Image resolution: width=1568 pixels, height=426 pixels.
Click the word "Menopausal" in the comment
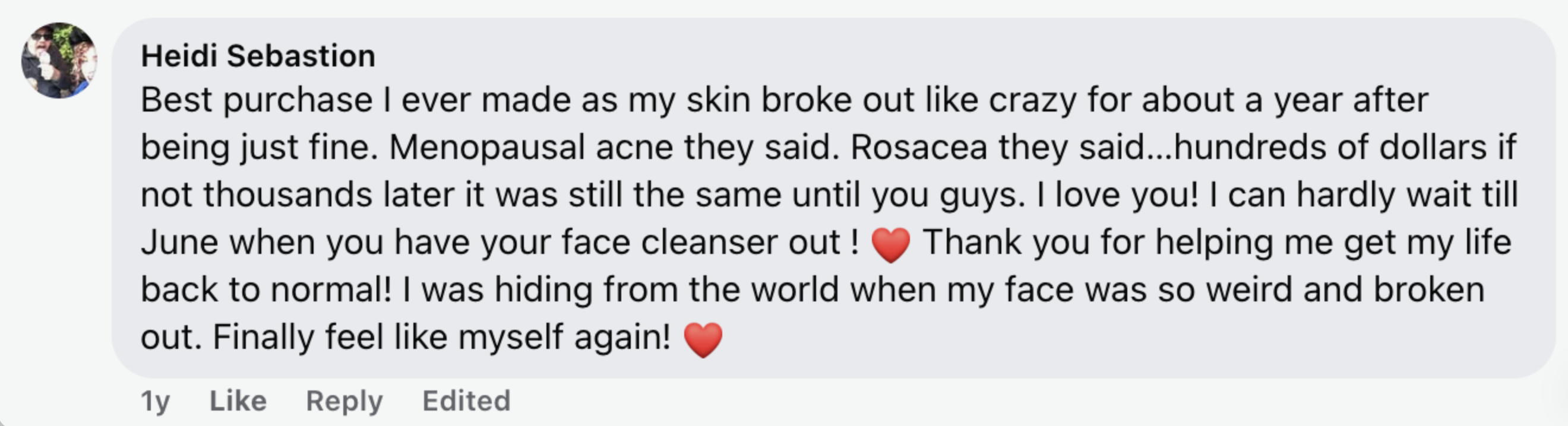pyautogui.click(x=486, y=147)
